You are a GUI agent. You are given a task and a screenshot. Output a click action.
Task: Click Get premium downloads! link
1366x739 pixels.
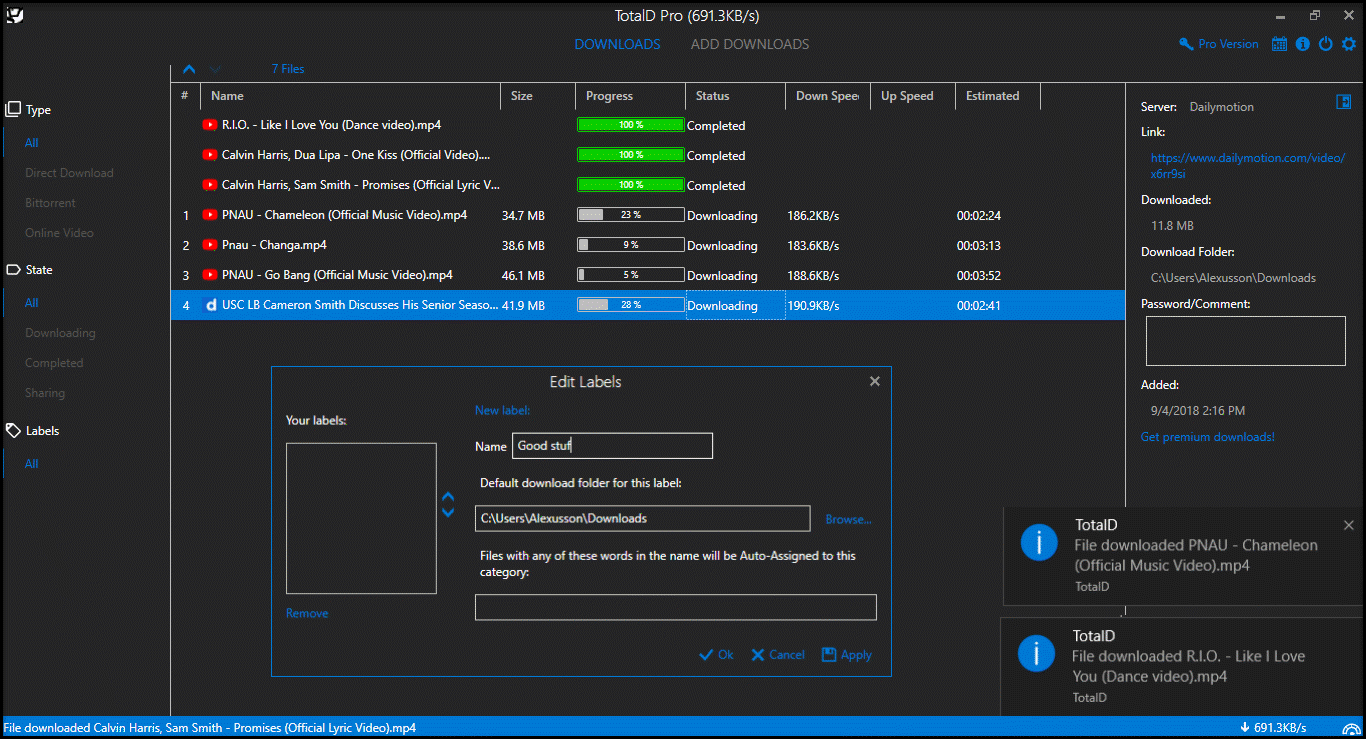1208,437
